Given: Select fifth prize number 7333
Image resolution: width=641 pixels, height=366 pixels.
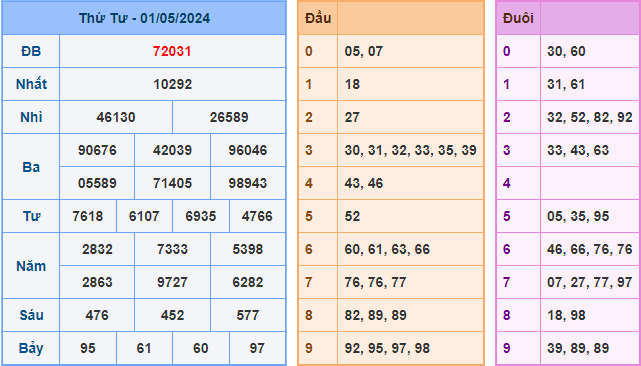Looking at the screenshot, I should pyautogui.click(x=173, y=249).
